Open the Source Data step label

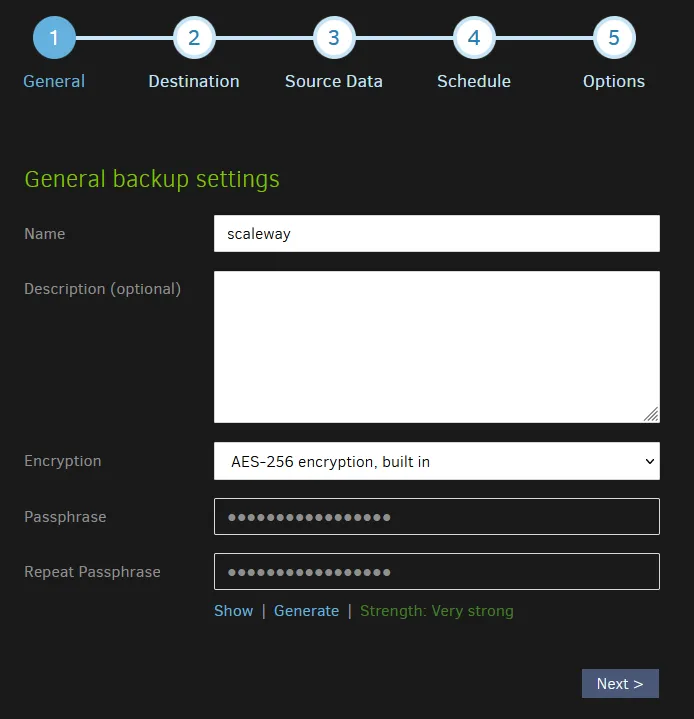(x=334, y=82)
